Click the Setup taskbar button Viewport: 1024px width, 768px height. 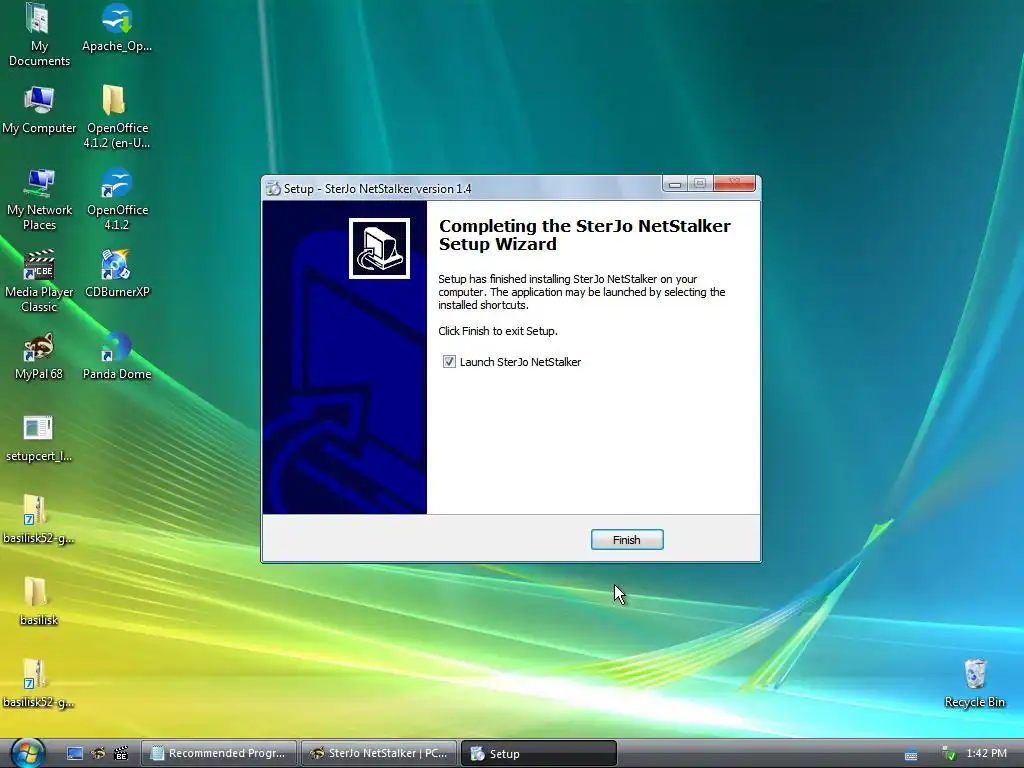pos(539,753)
